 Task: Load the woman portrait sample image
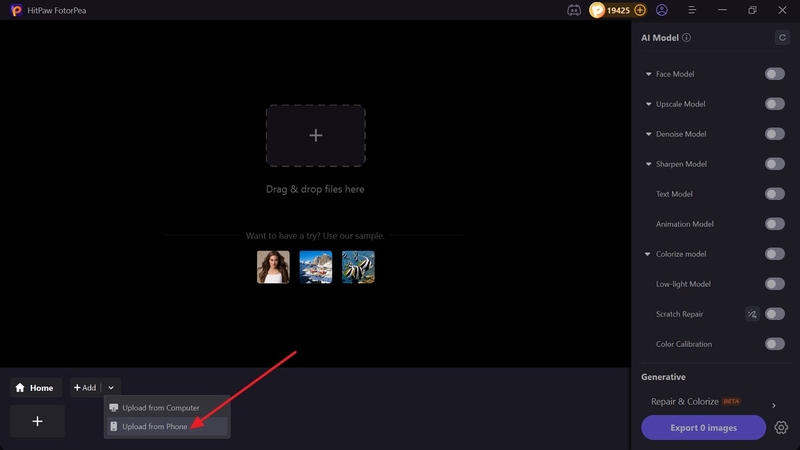point(273,267)
